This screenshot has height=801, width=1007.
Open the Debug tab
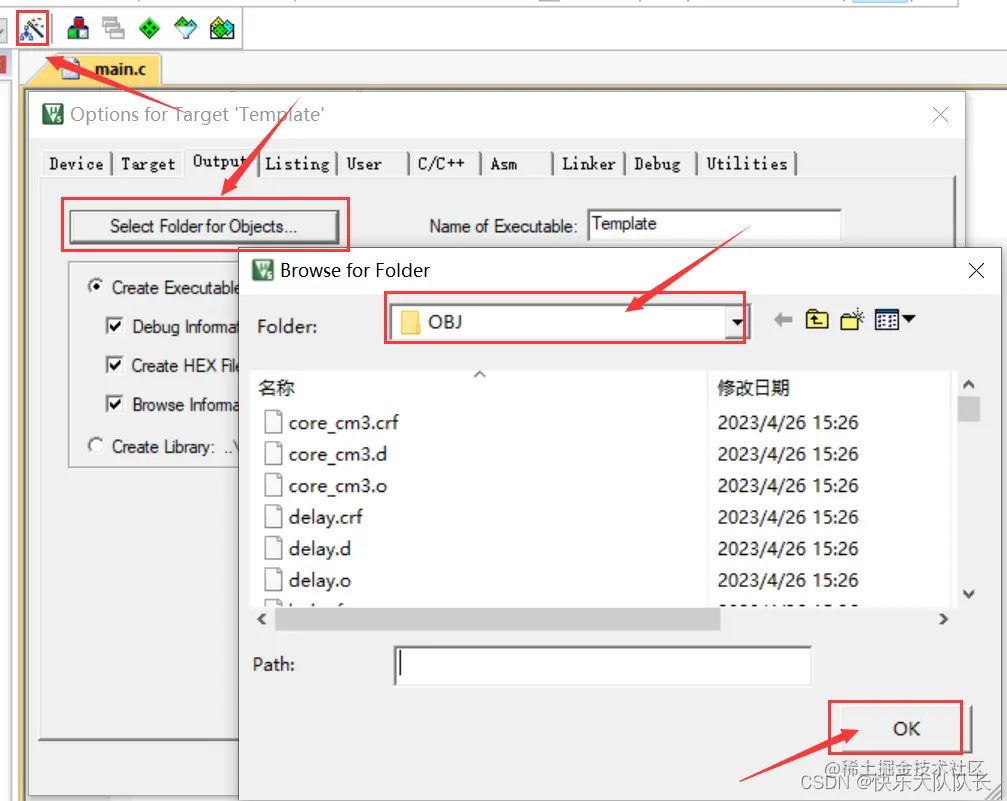(658, 164)
